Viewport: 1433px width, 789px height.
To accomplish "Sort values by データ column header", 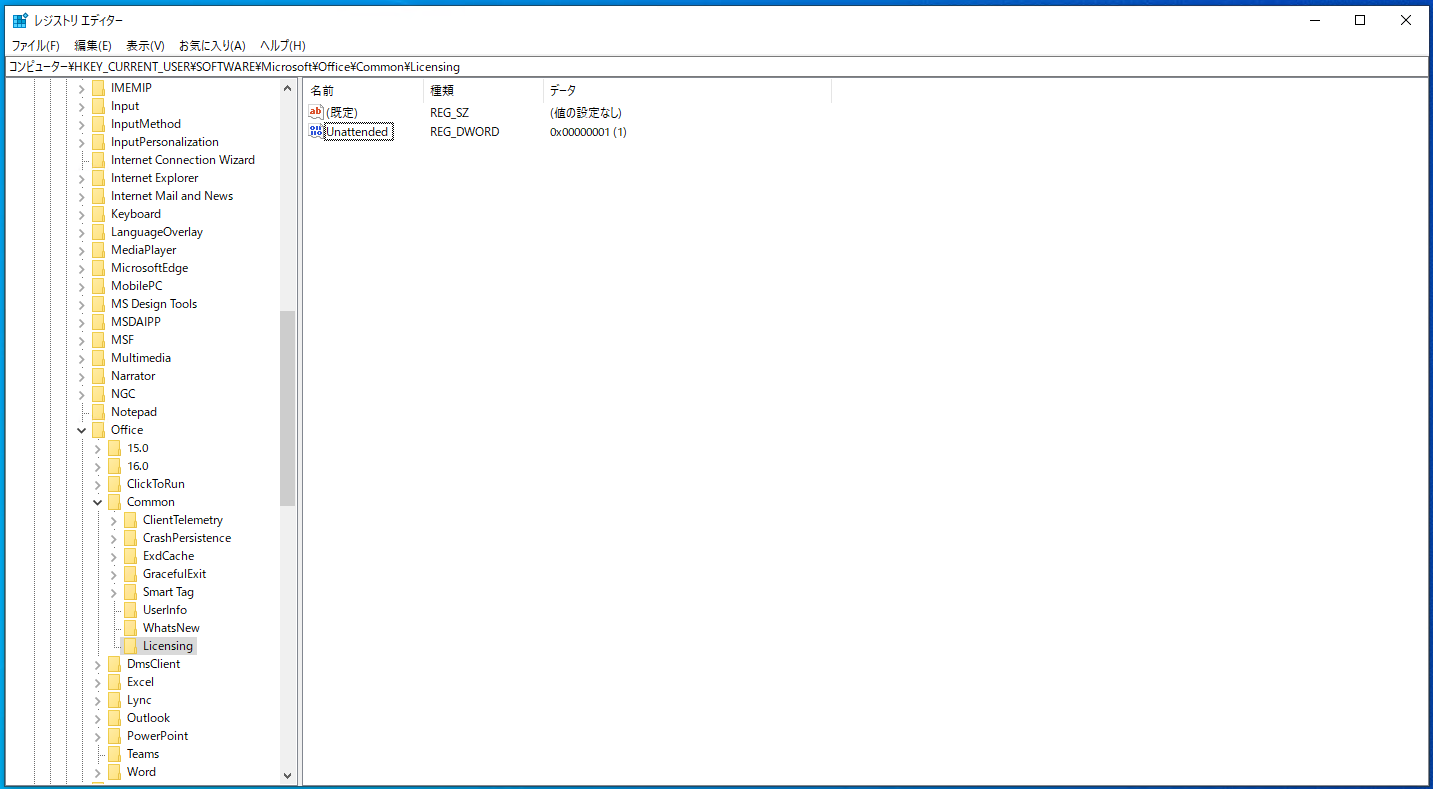I will point(687,91).
